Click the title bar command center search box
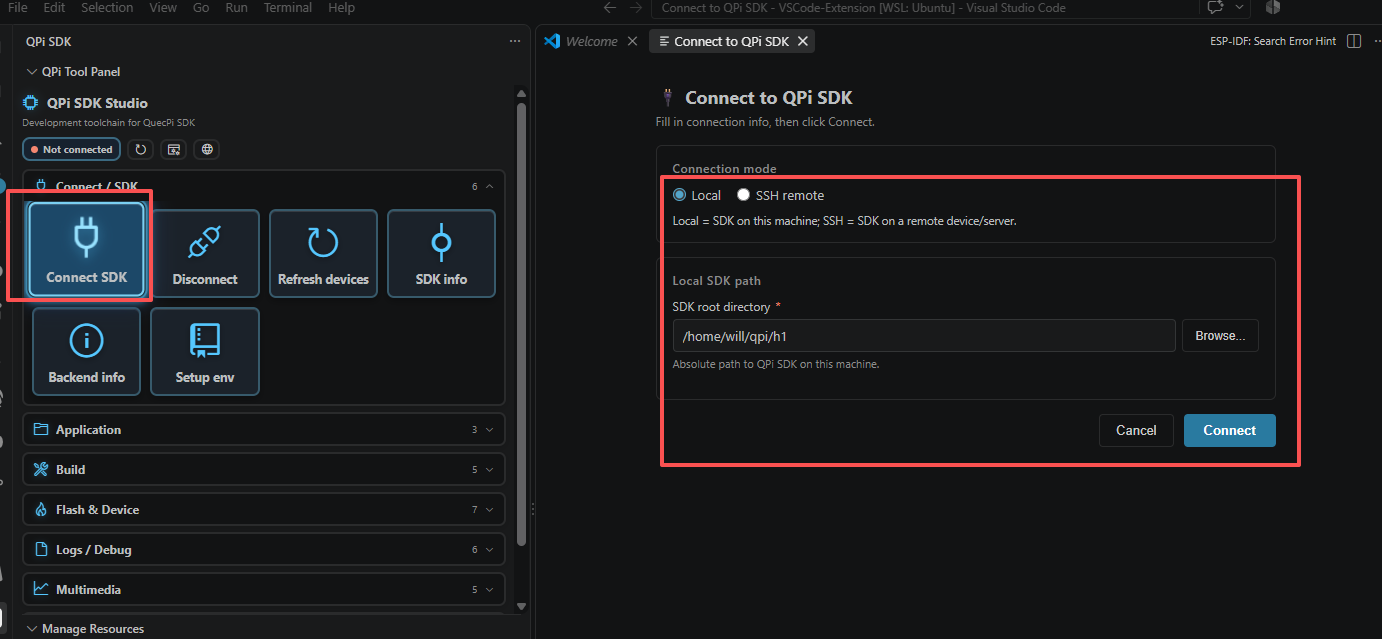 tap(923, 7)
